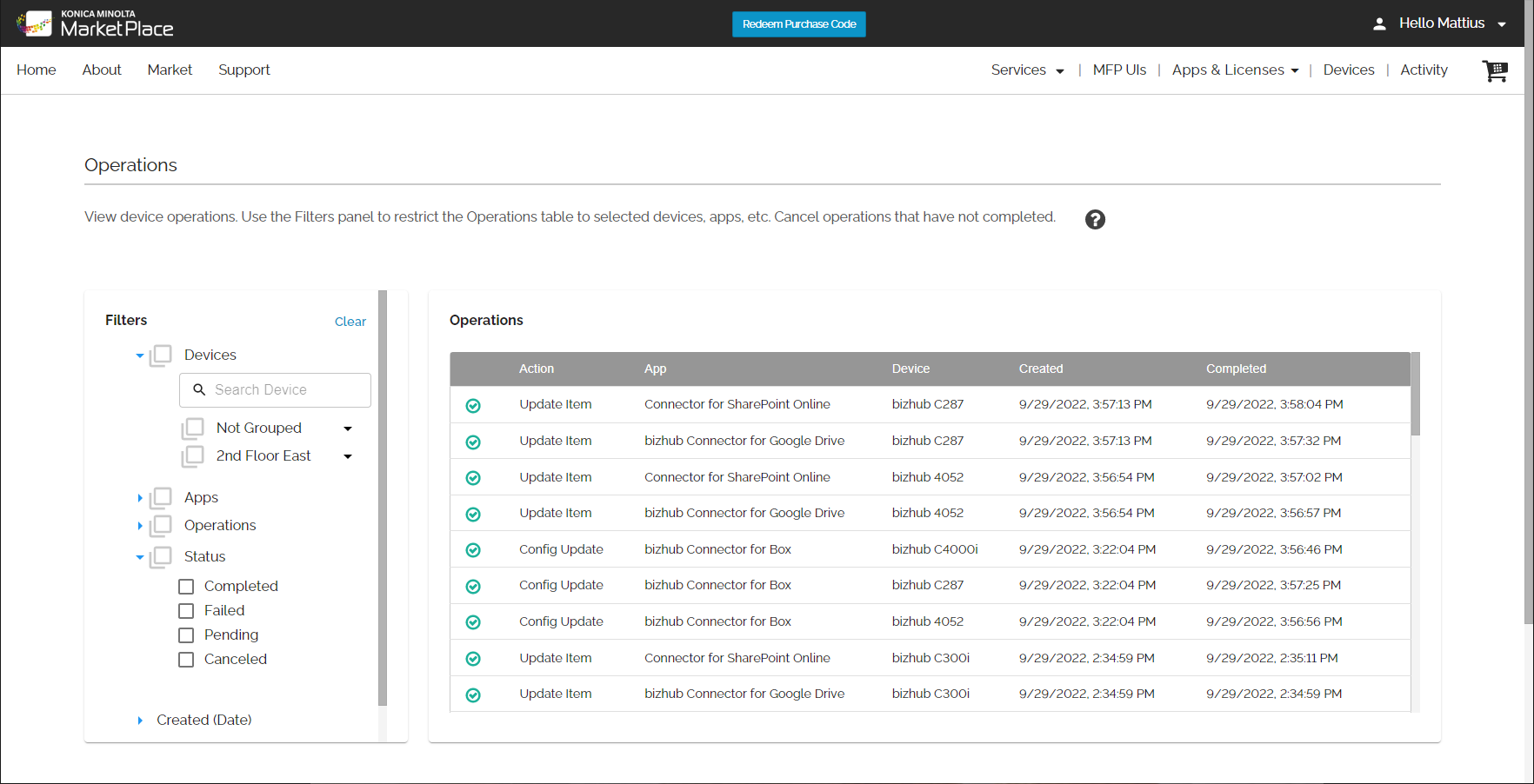This screenshot has height=784, width=1534.
Task: Click the green check icon on the last bizhub C300i row
Action: pos(473,694)
